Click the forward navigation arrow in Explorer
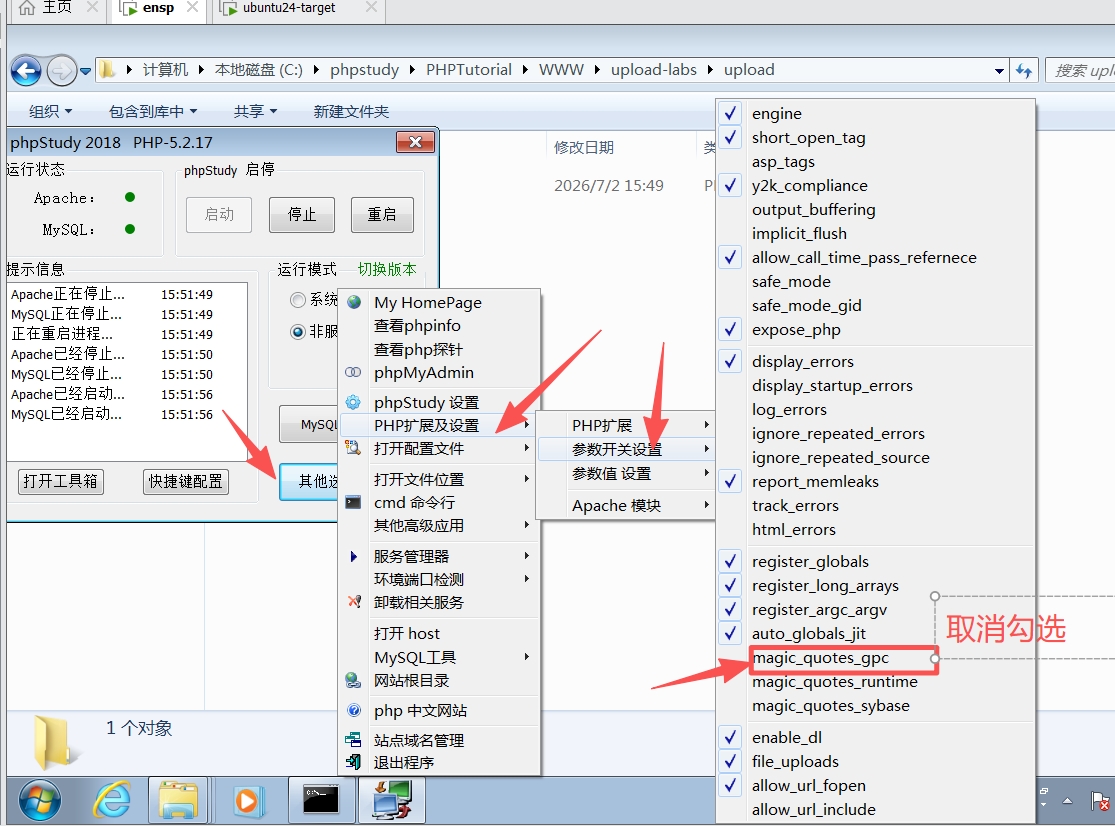 point(61,70)
